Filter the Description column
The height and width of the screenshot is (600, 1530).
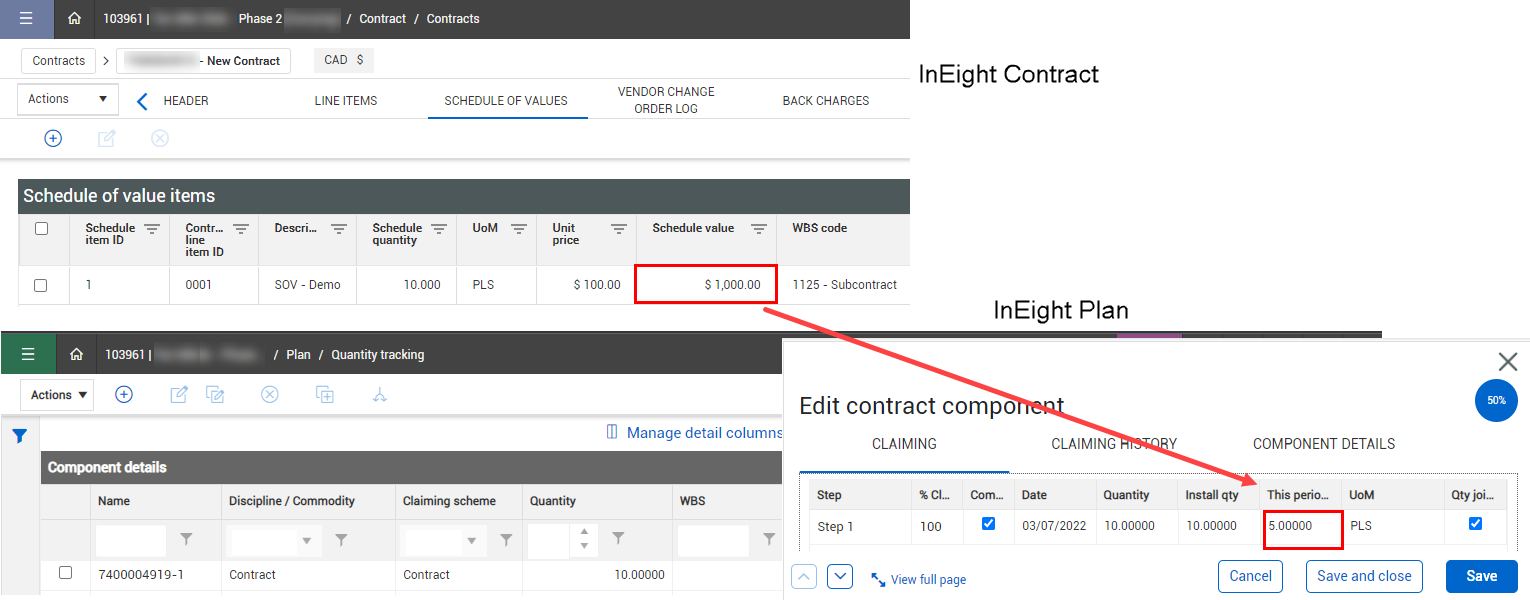tap(339, 228)
